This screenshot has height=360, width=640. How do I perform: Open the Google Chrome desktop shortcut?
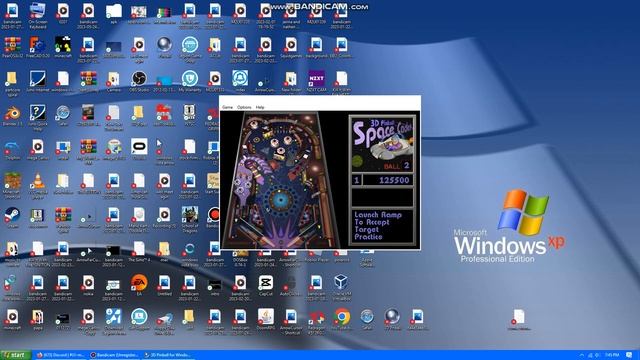click(342, 320)
